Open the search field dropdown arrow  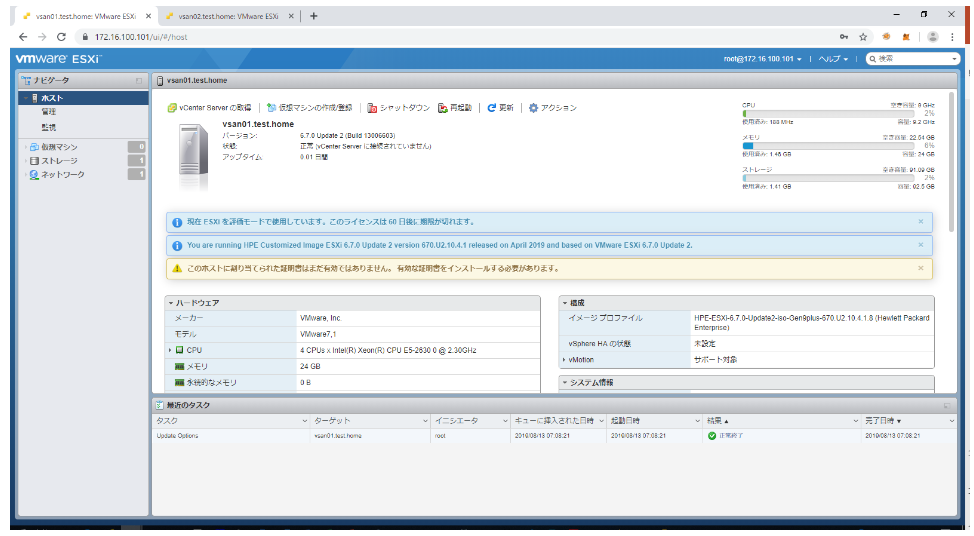[x=955, y=59]
